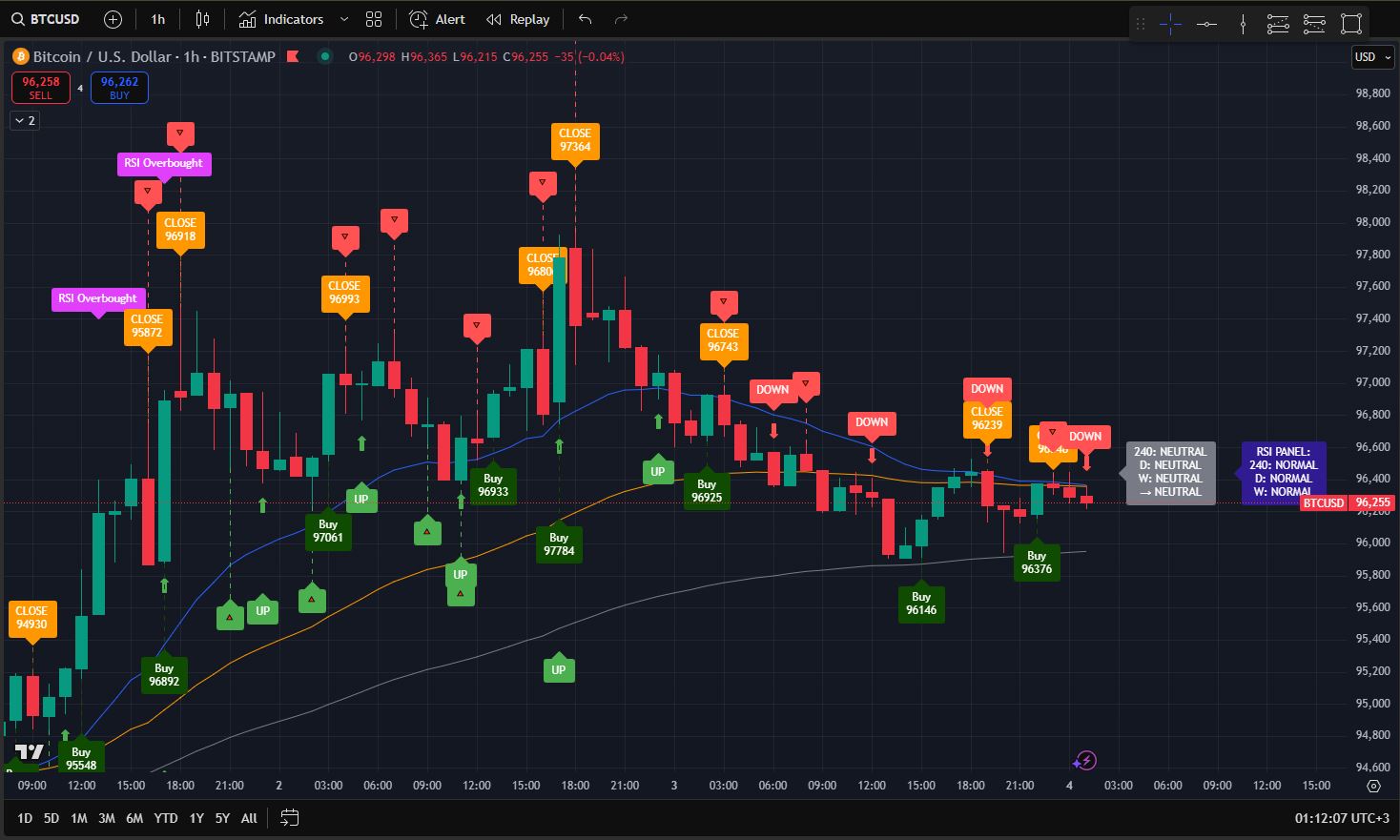The image size is (1400, 840).
Task: Add a comparison symbol via plus icon
Action: point(112,18)
